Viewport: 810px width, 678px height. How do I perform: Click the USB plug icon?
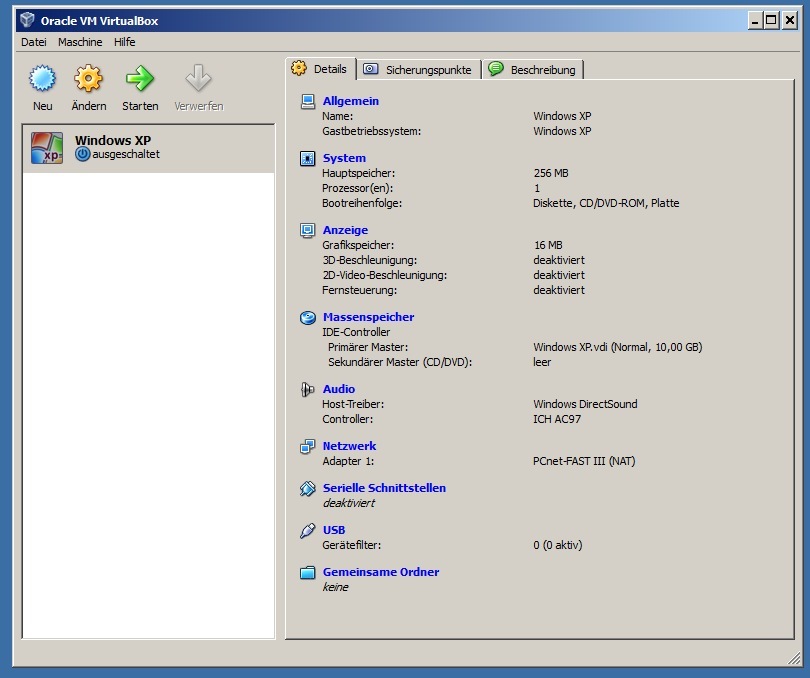coord(307,531)
